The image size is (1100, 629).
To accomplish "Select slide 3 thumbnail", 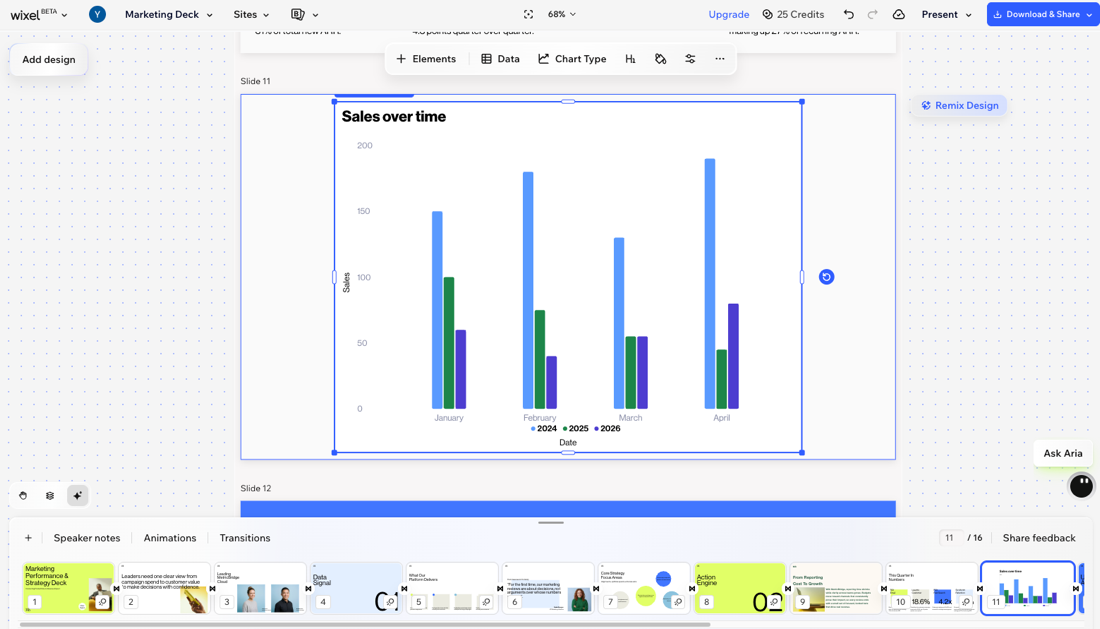I will [260, 588].
